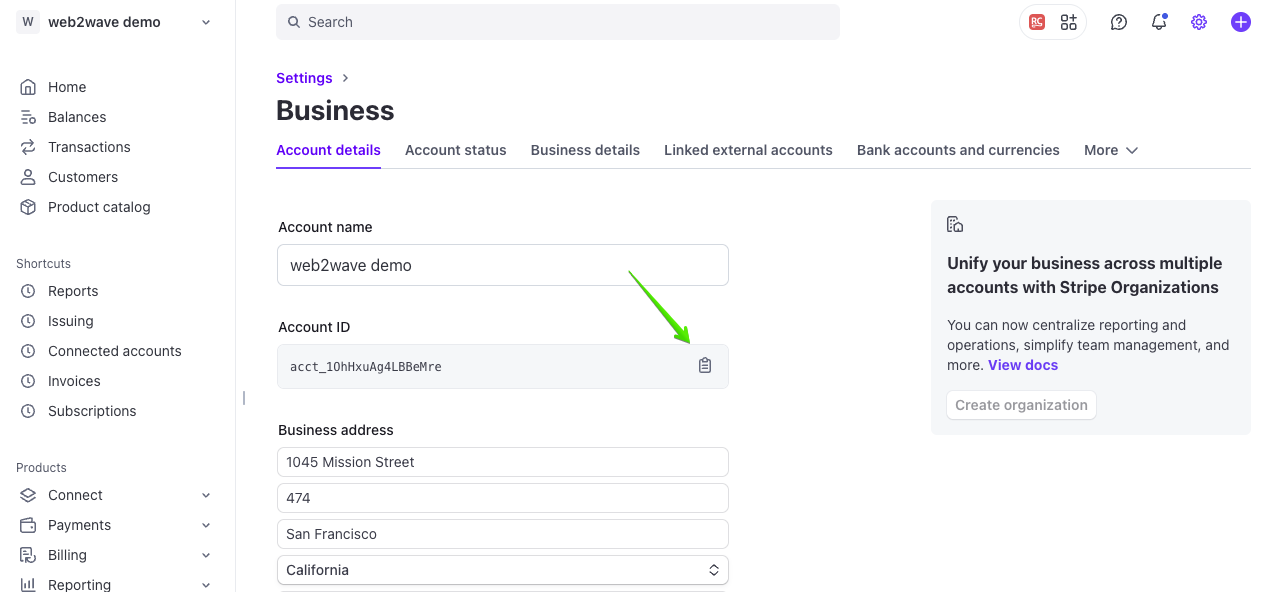This screenshot has width=1288, height=592.
Task: Switch to the Account status tab
Action: [x=456, y=150]
